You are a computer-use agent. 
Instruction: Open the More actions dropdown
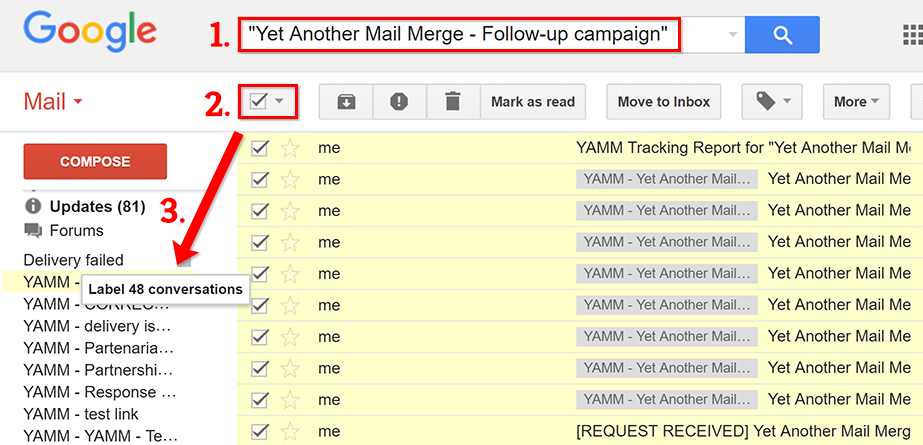click(856, 102)
